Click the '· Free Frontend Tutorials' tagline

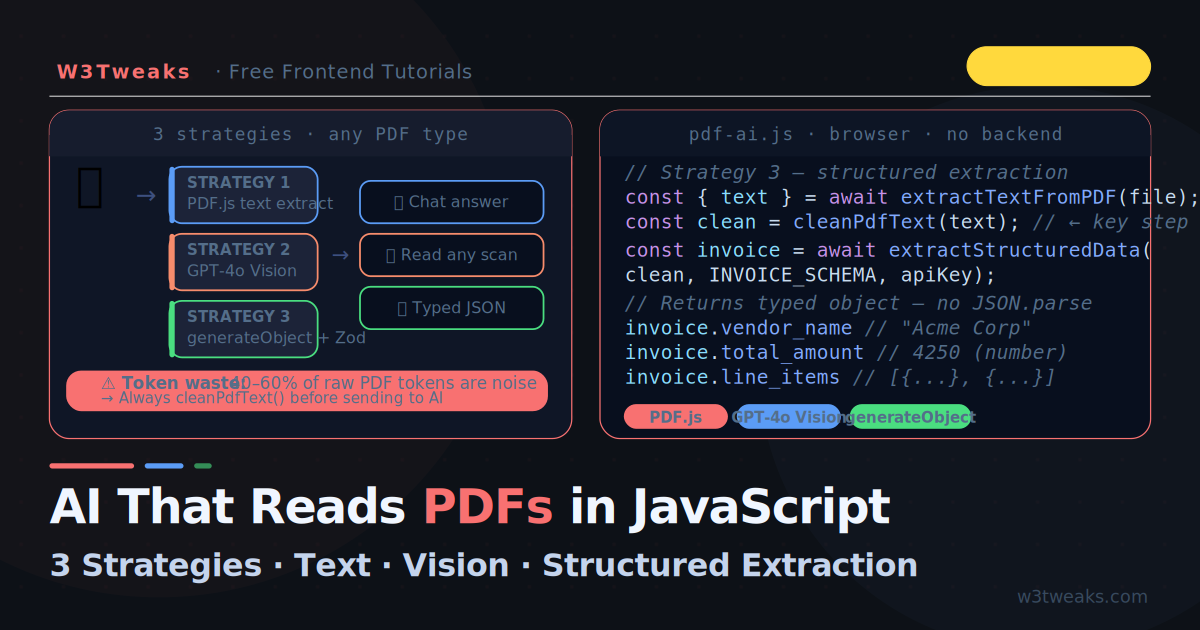[x=344, y=72]
